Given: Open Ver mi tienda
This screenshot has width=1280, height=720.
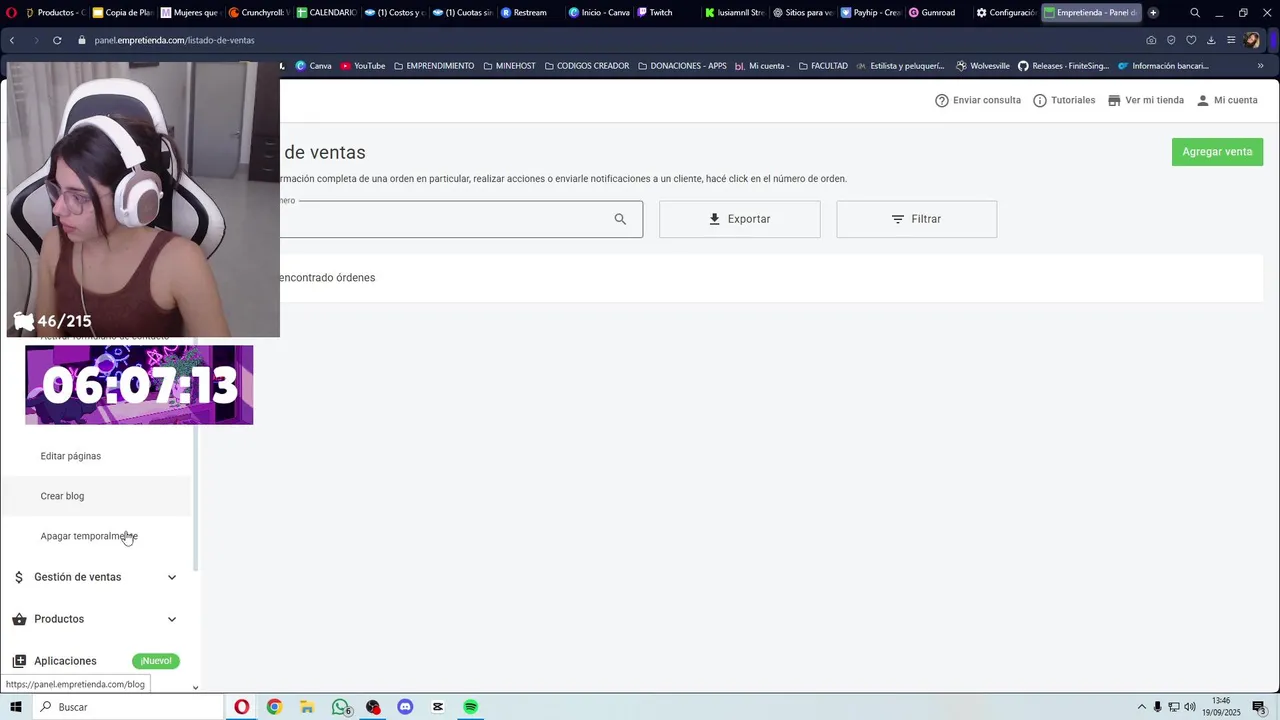Looking at the screenshot, I should pyautogui.click(x=1145, y=100).
